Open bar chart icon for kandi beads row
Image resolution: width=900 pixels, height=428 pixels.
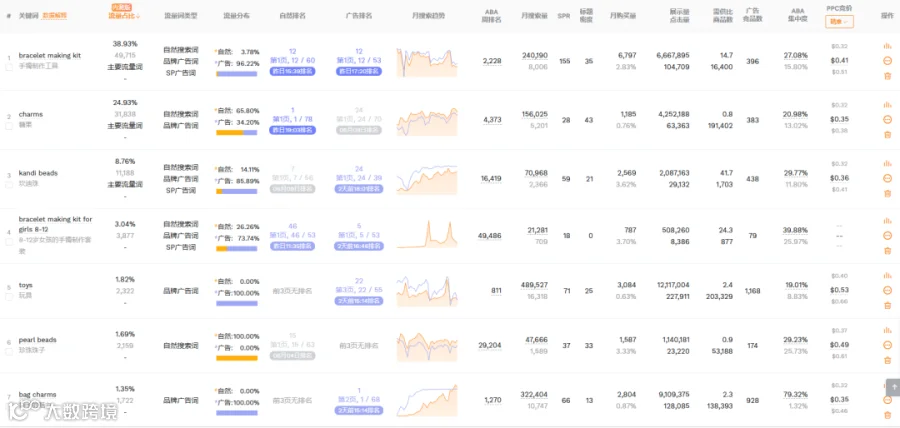887,164
